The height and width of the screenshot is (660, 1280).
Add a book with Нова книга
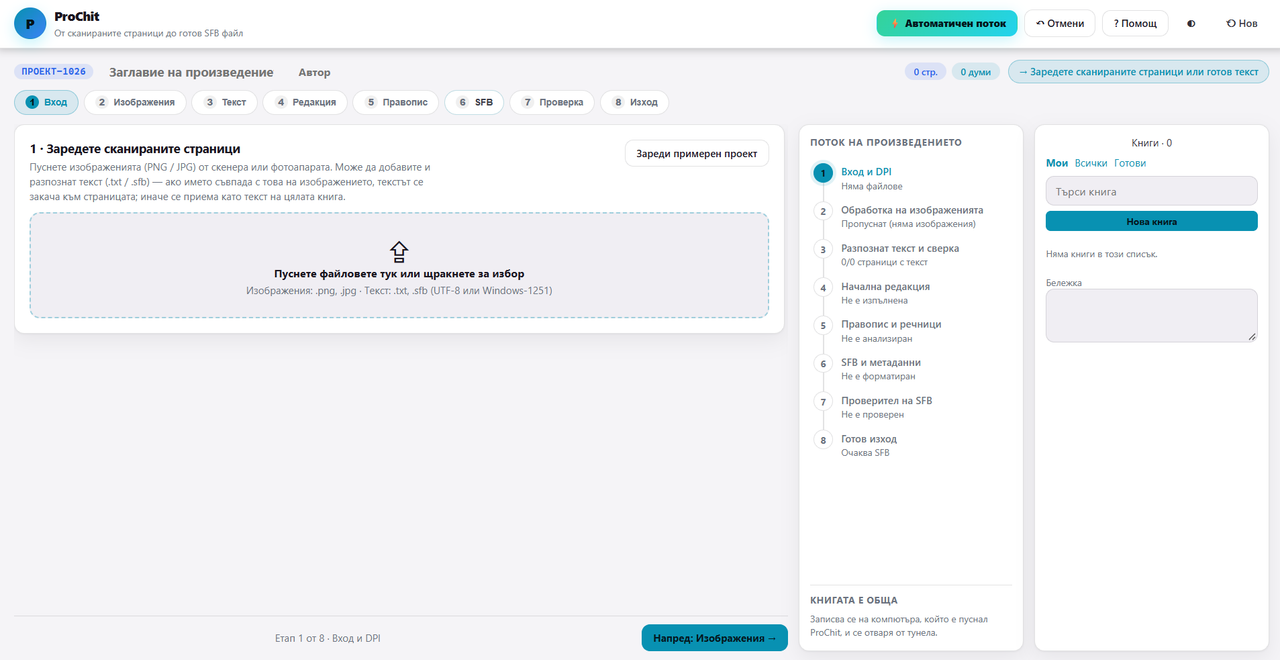1152,221
